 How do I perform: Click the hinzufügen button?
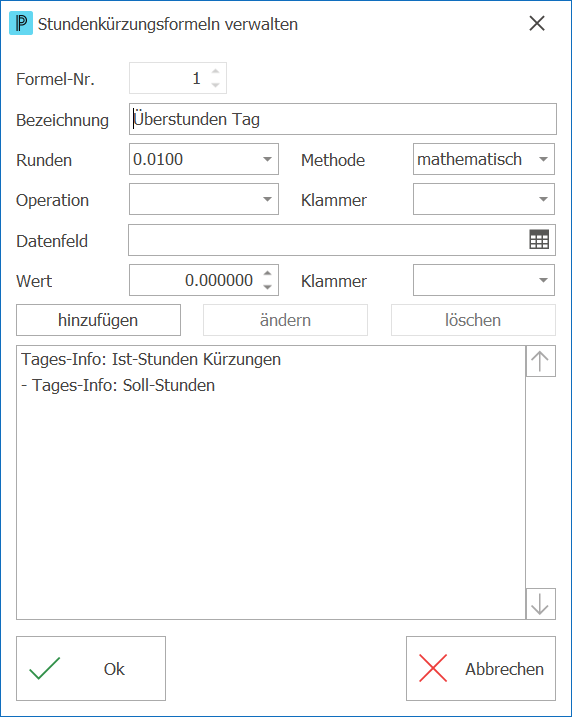(x=98, y=320)
